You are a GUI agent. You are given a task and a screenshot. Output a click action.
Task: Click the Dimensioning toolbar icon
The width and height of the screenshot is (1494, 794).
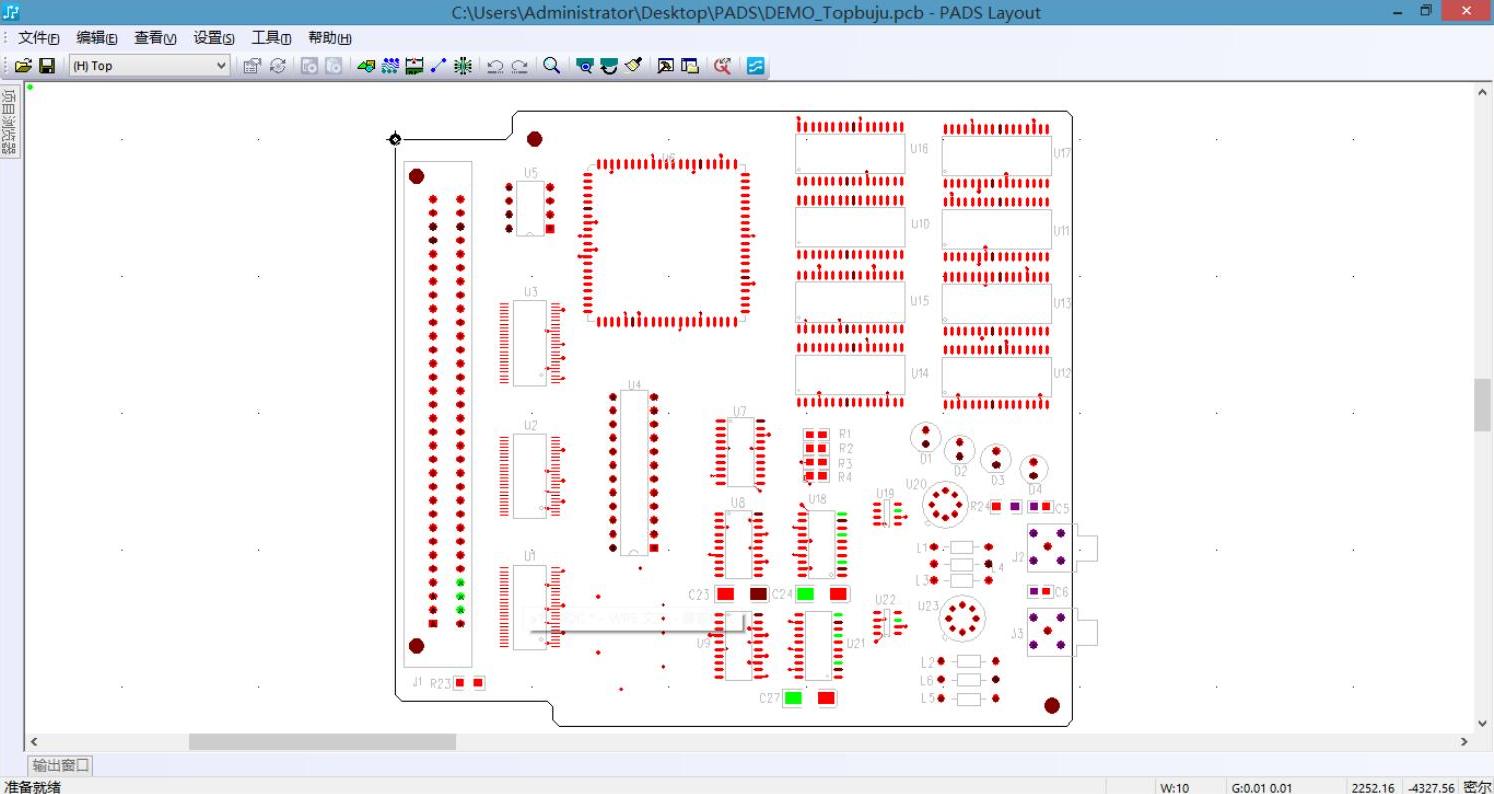[414, 66]
